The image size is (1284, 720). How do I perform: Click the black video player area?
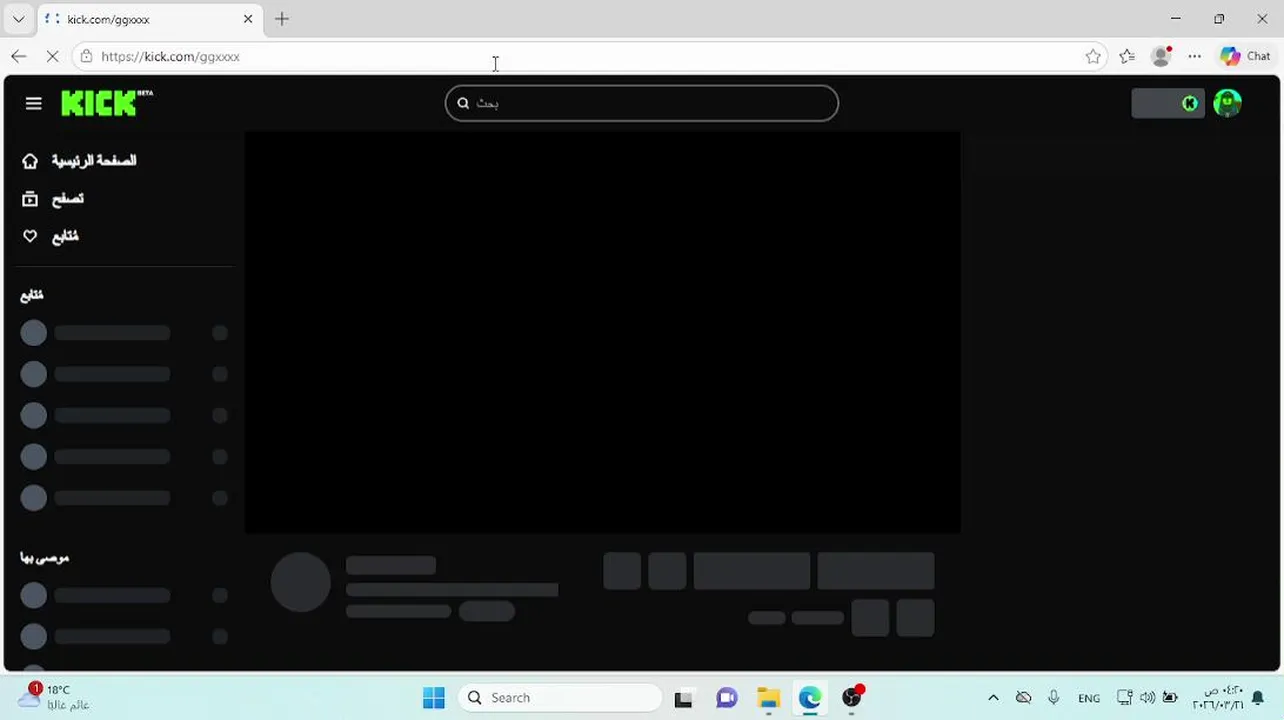602,332
